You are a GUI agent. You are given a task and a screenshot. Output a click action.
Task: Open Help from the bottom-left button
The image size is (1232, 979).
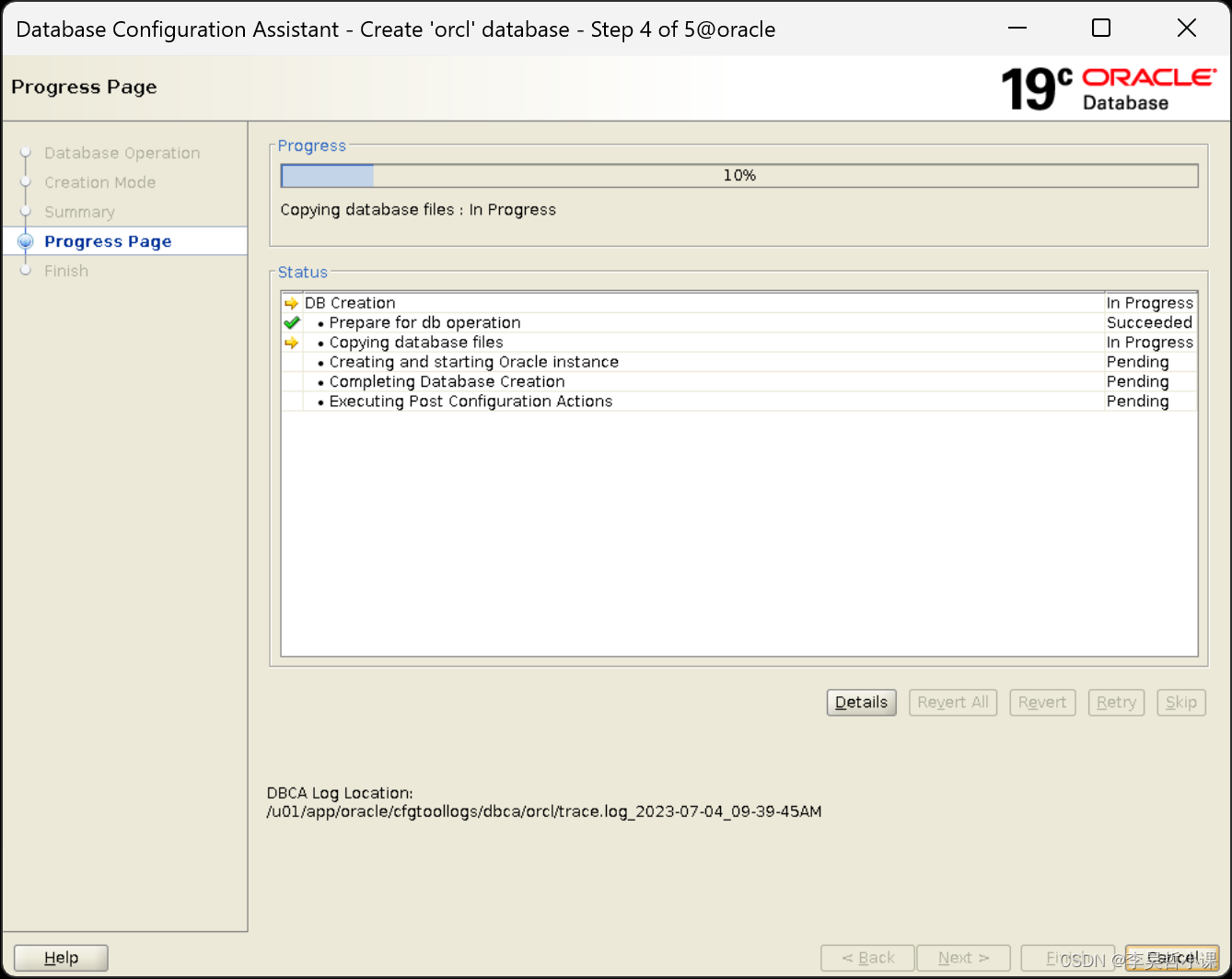coord(61,958)
